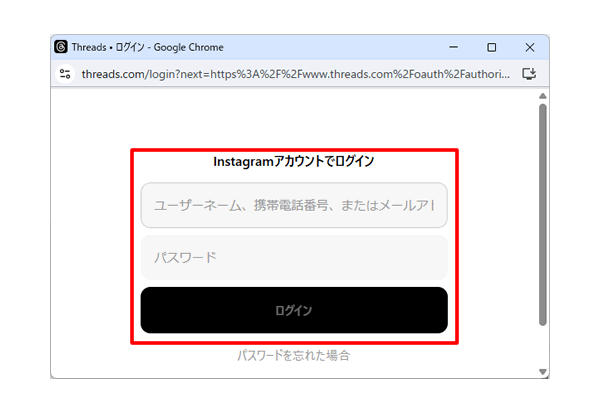
Task: Click the install app icon in address bar
Action: tap(529, 74)
